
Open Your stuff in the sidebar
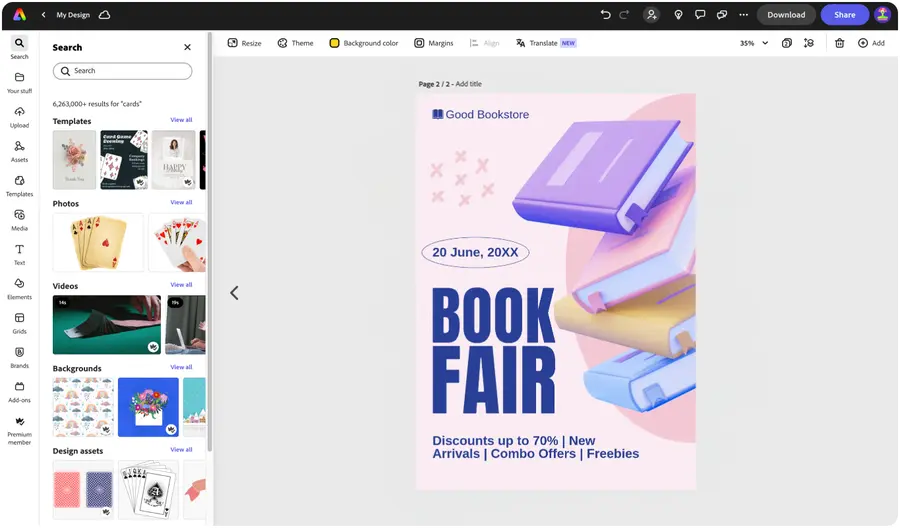pyautogui.click(x=20, y=82)
